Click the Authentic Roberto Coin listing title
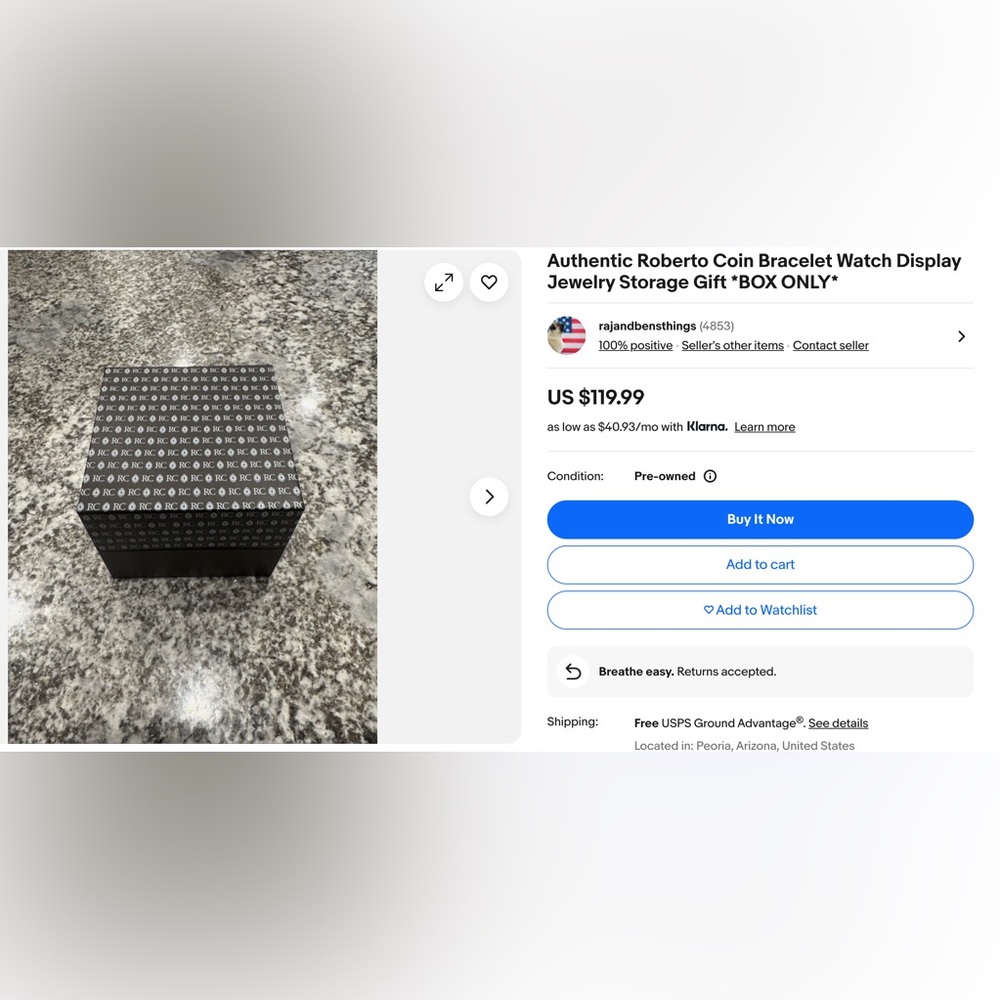 [x=754, y=271]
